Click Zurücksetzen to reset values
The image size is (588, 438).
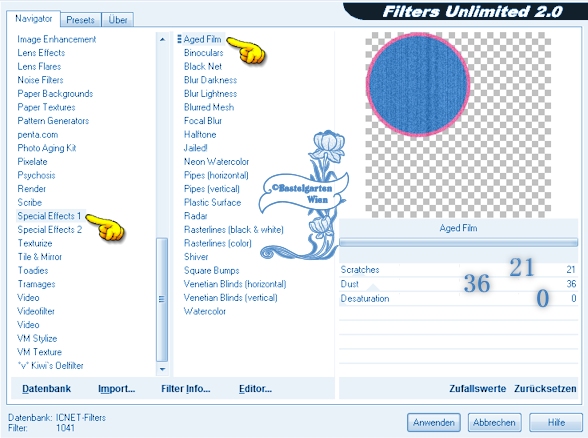point(545,389)
